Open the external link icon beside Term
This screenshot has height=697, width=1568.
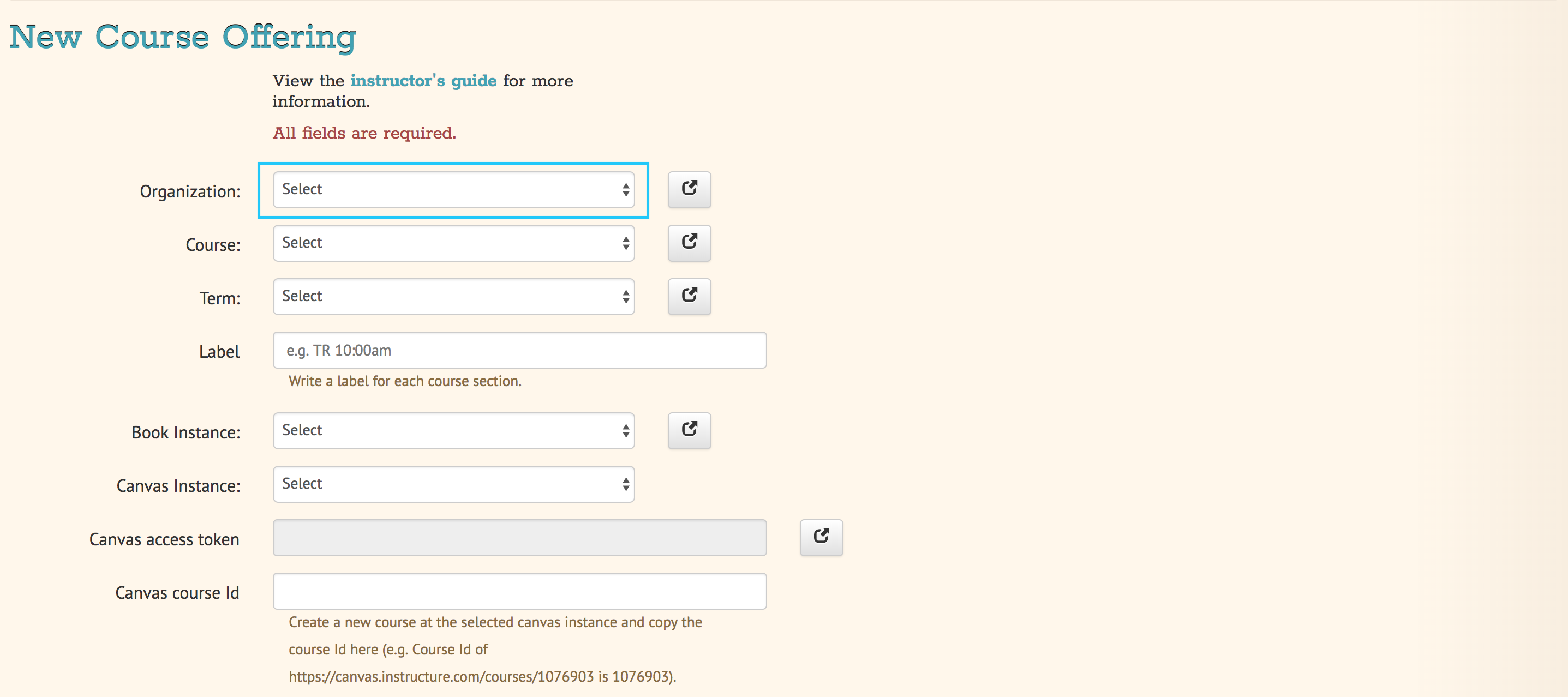(x=689, y=297)
